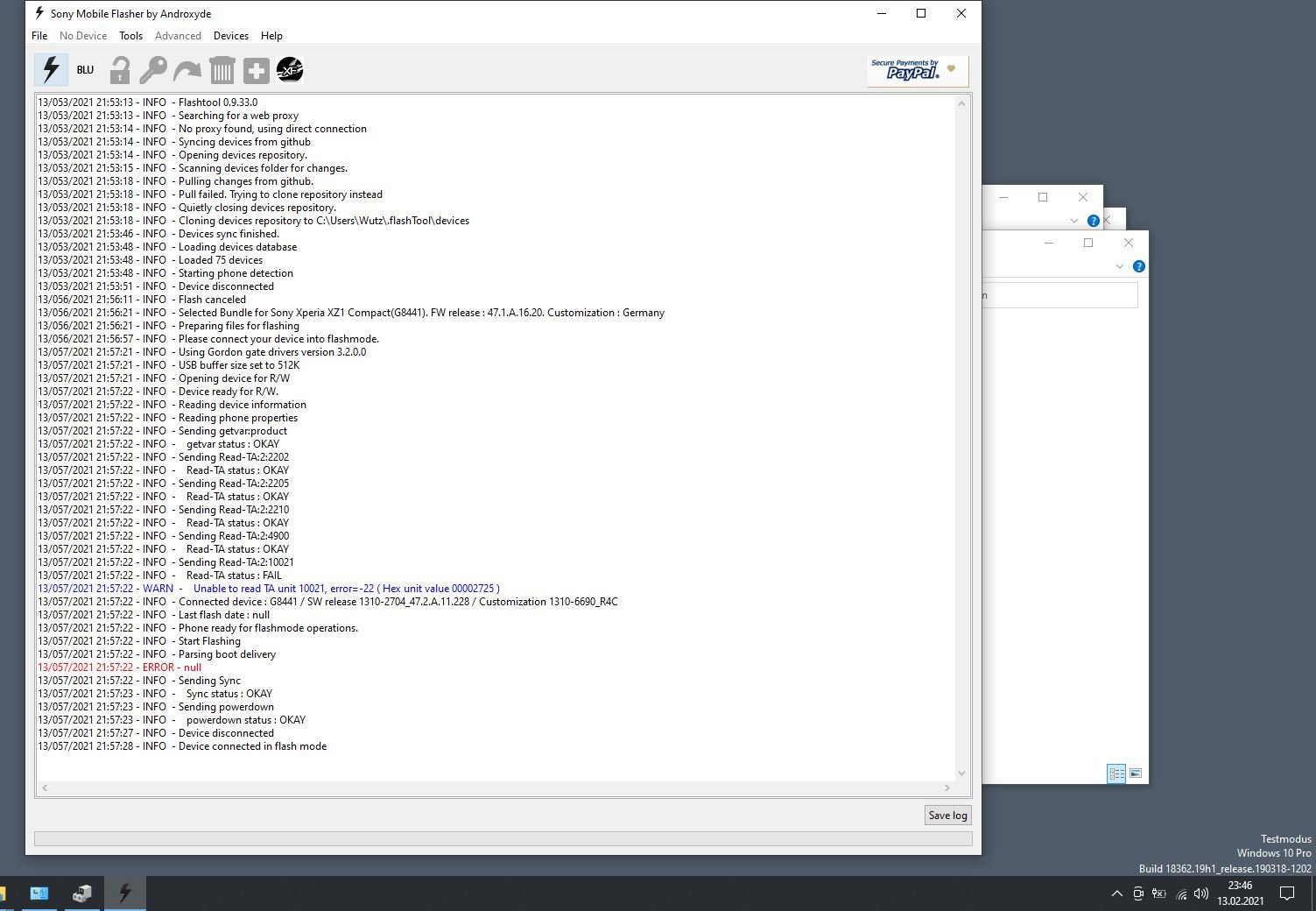Open the Tools menu
Viewport: 1316px width, 911px height.
tap(130, 36)
